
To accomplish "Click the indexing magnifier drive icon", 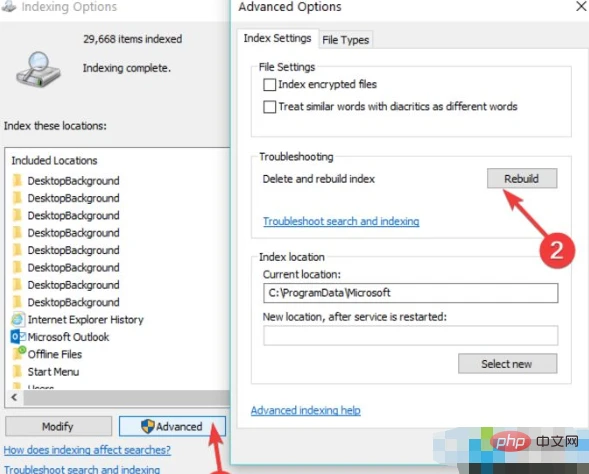I will click(38, 70).
